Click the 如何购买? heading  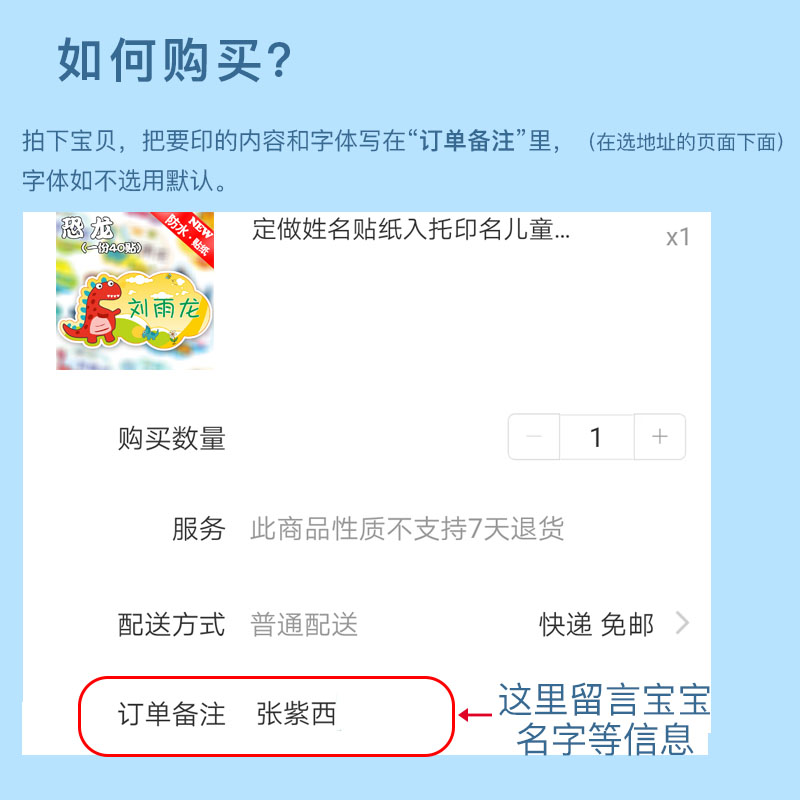pos(174,60)
